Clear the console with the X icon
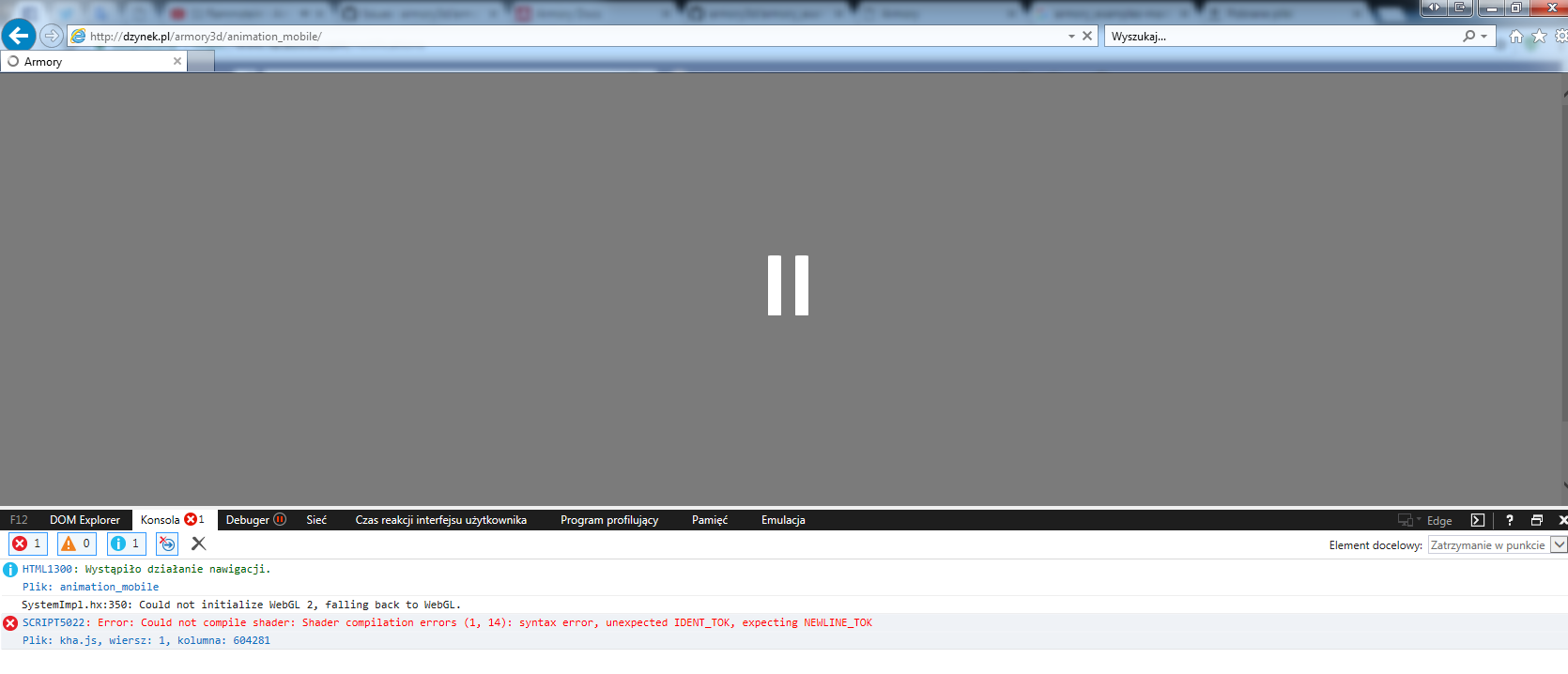Screen dimensions: 1568x674 click(x=198, y=544)
